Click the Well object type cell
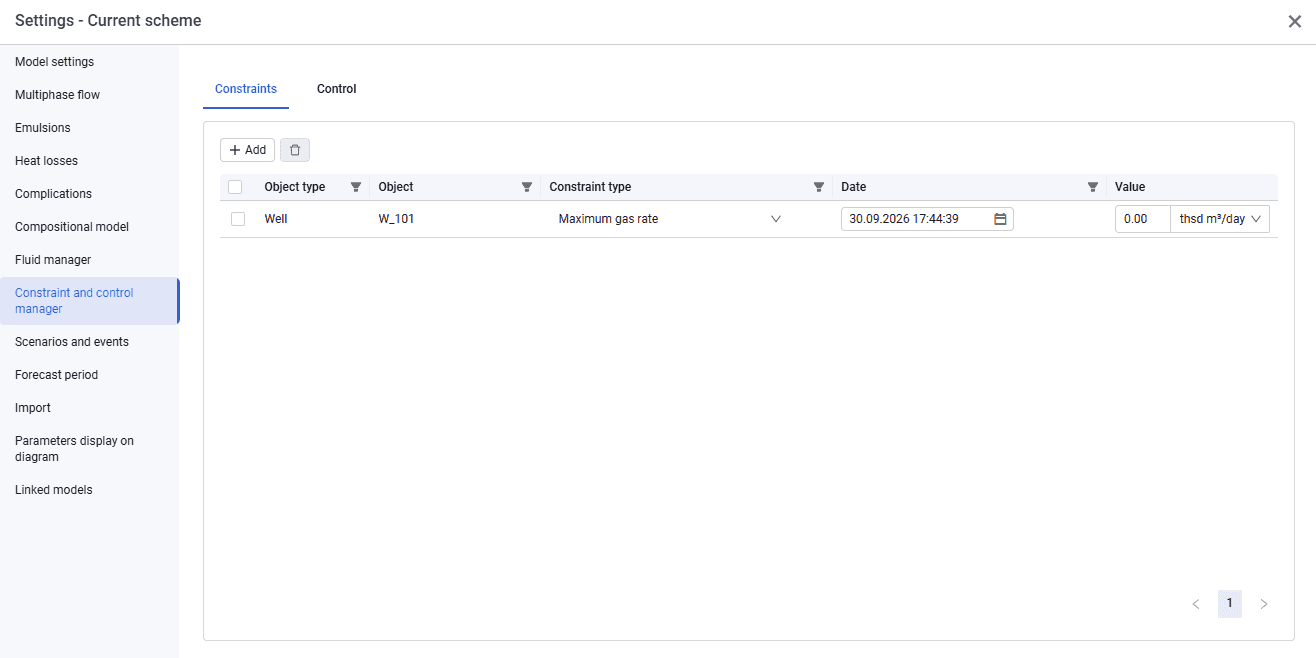 276,219
